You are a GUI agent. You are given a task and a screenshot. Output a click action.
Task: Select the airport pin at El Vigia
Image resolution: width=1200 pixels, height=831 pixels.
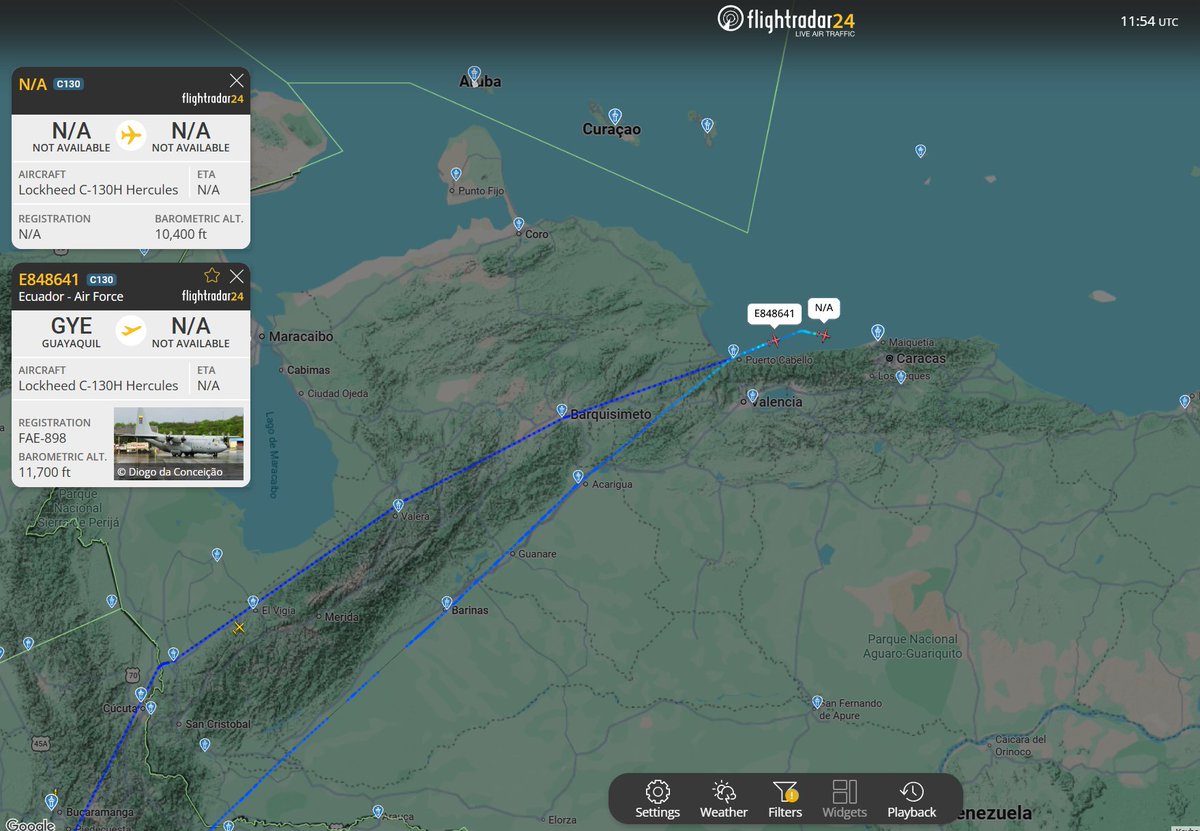[254, 600]
